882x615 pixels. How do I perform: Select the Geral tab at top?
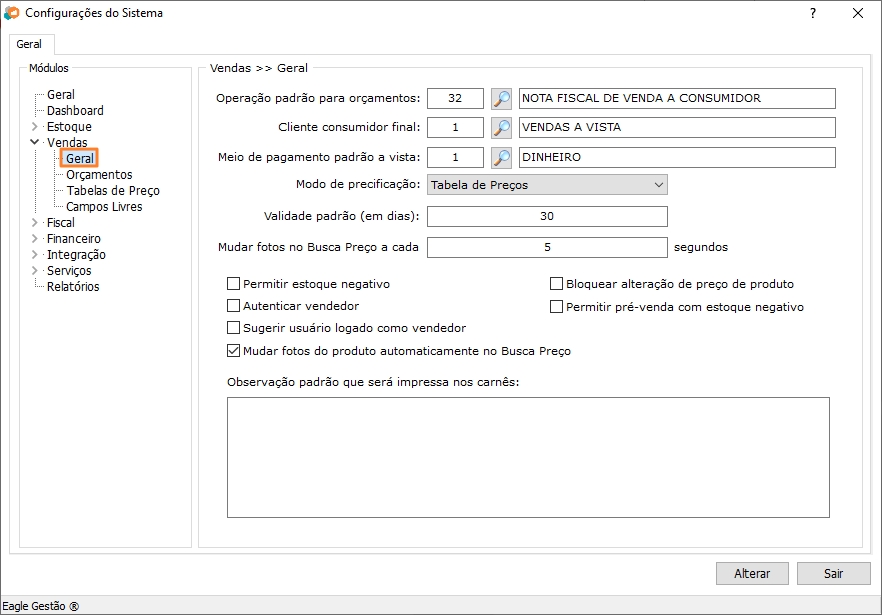coord(29,45)
